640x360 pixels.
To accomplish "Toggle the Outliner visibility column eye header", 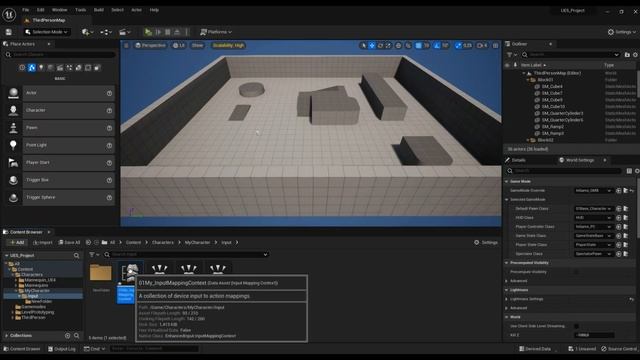I will pos(507,65).
